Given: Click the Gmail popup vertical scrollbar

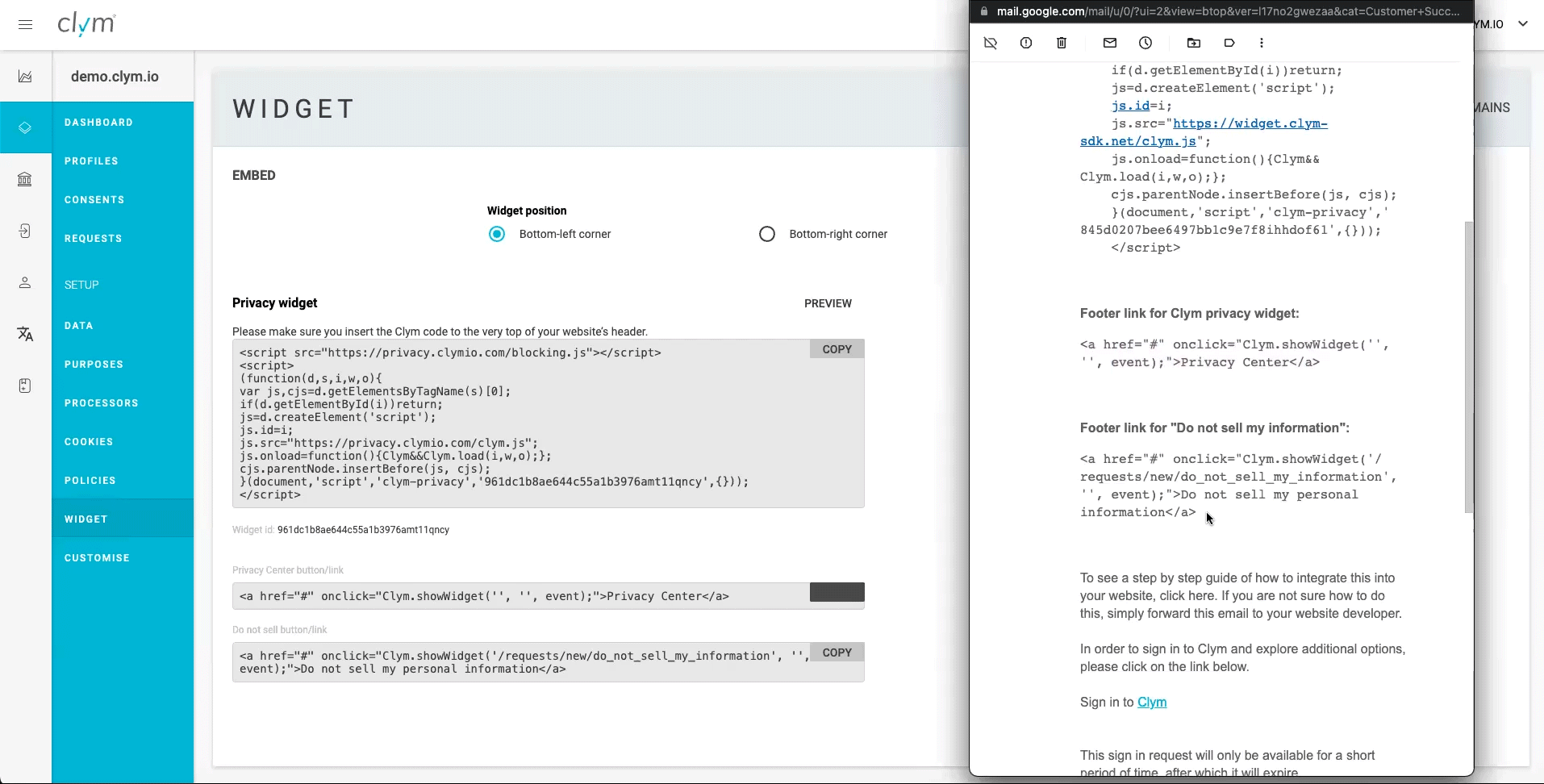Looking at the screenshot, I should tap(1468, 367).
